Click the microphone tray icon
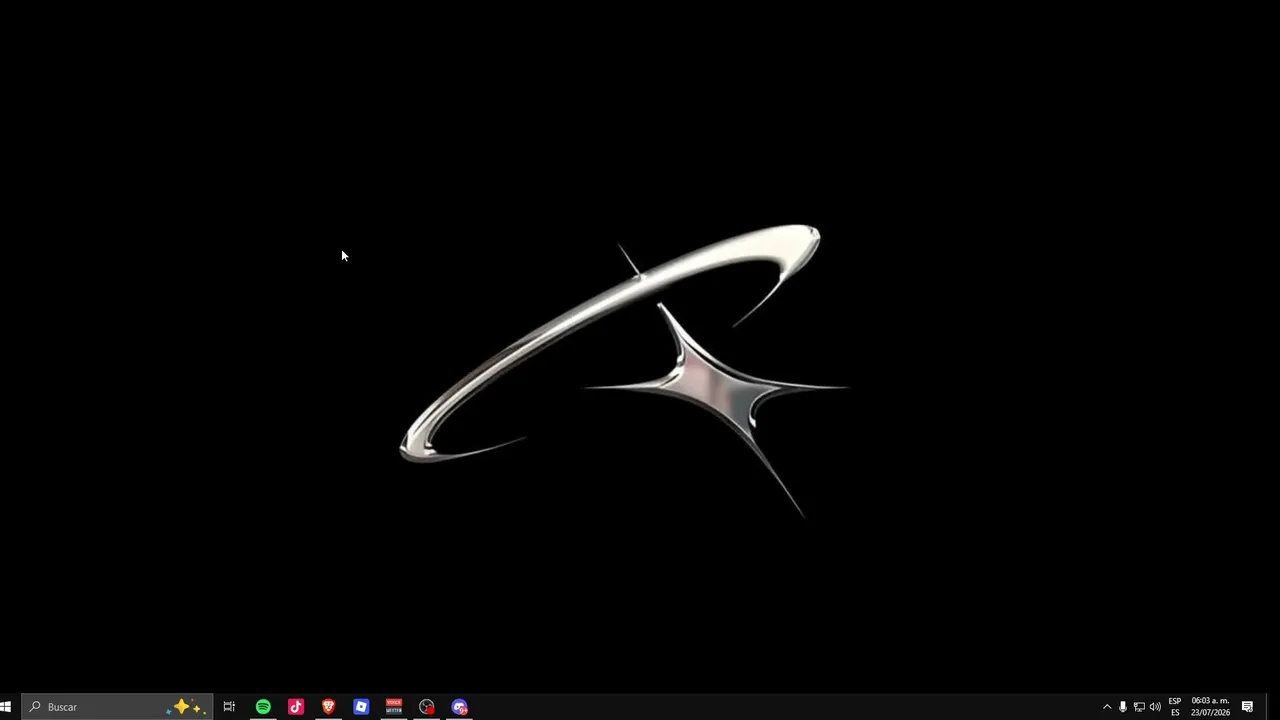This screenshot has height=720, width=1280. click(x=1122, y=707)
